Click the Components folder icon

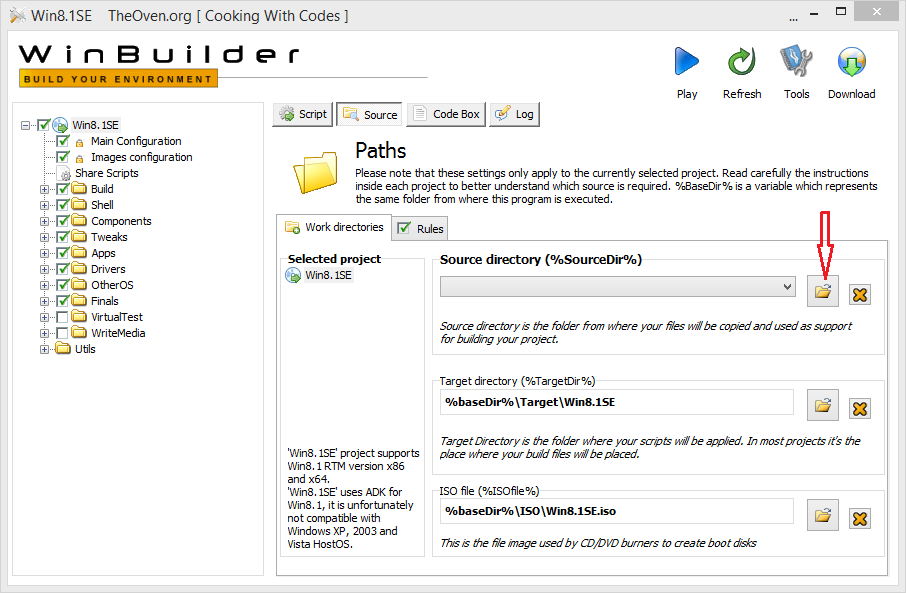[x=79, y=221]
